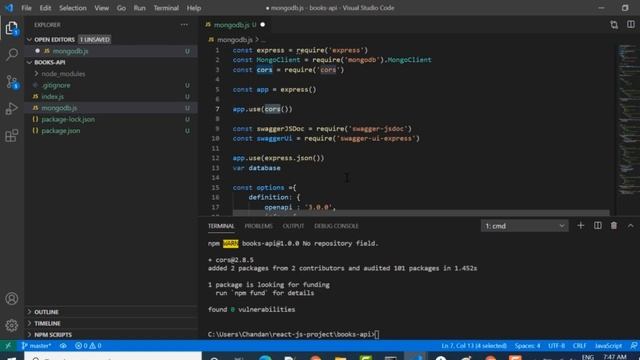640x360 pixels.
Task: Click the open changes icon in editor toolbar
Action: tap(614, 25)
